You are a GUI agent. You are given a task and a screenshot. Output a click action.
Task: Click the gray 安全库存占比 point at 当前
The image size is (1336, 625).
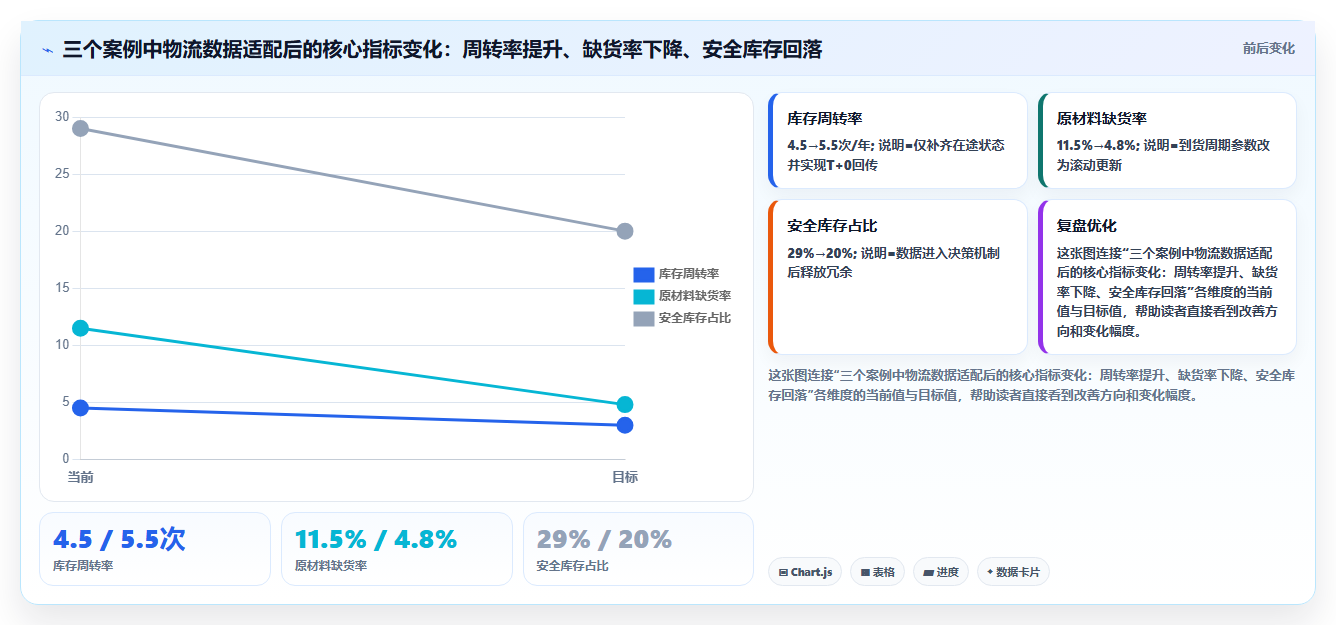pyautogui.click(x=81, y=128)
